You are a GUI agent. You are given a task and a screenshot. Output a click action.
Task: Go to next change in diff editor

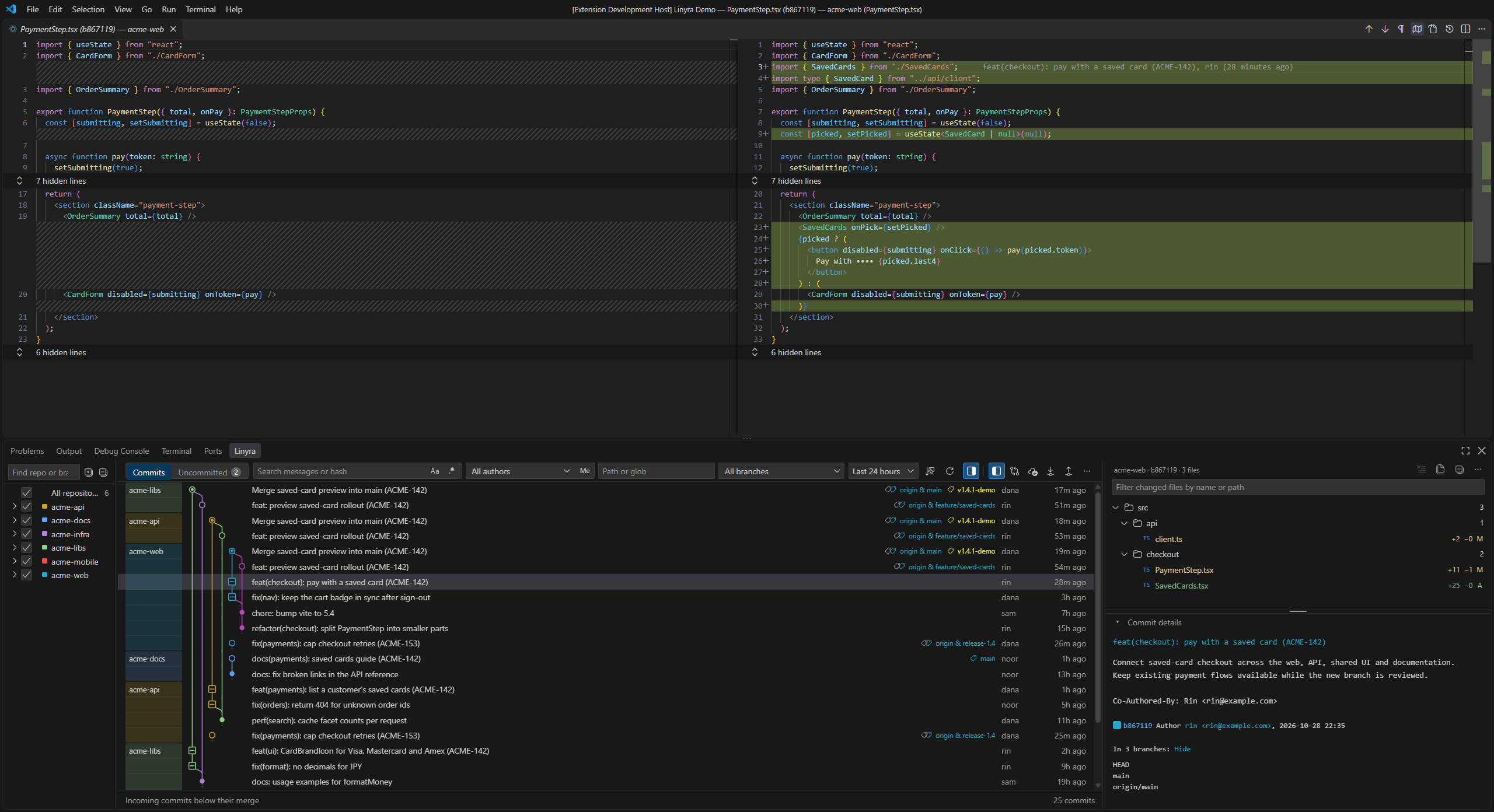tap(1385, 29)
